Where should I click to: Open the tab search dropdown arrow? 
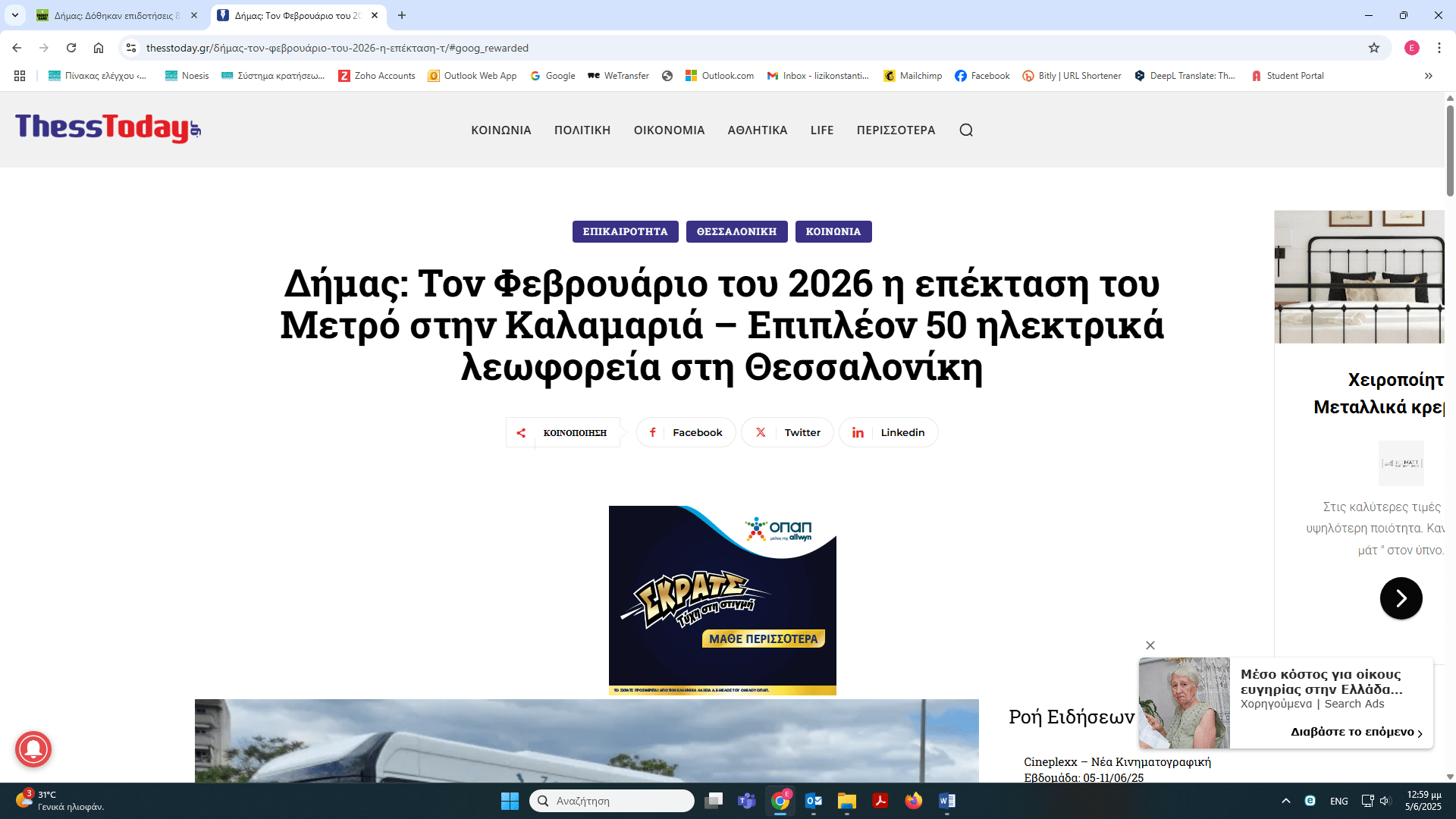(x=14, y=15)
